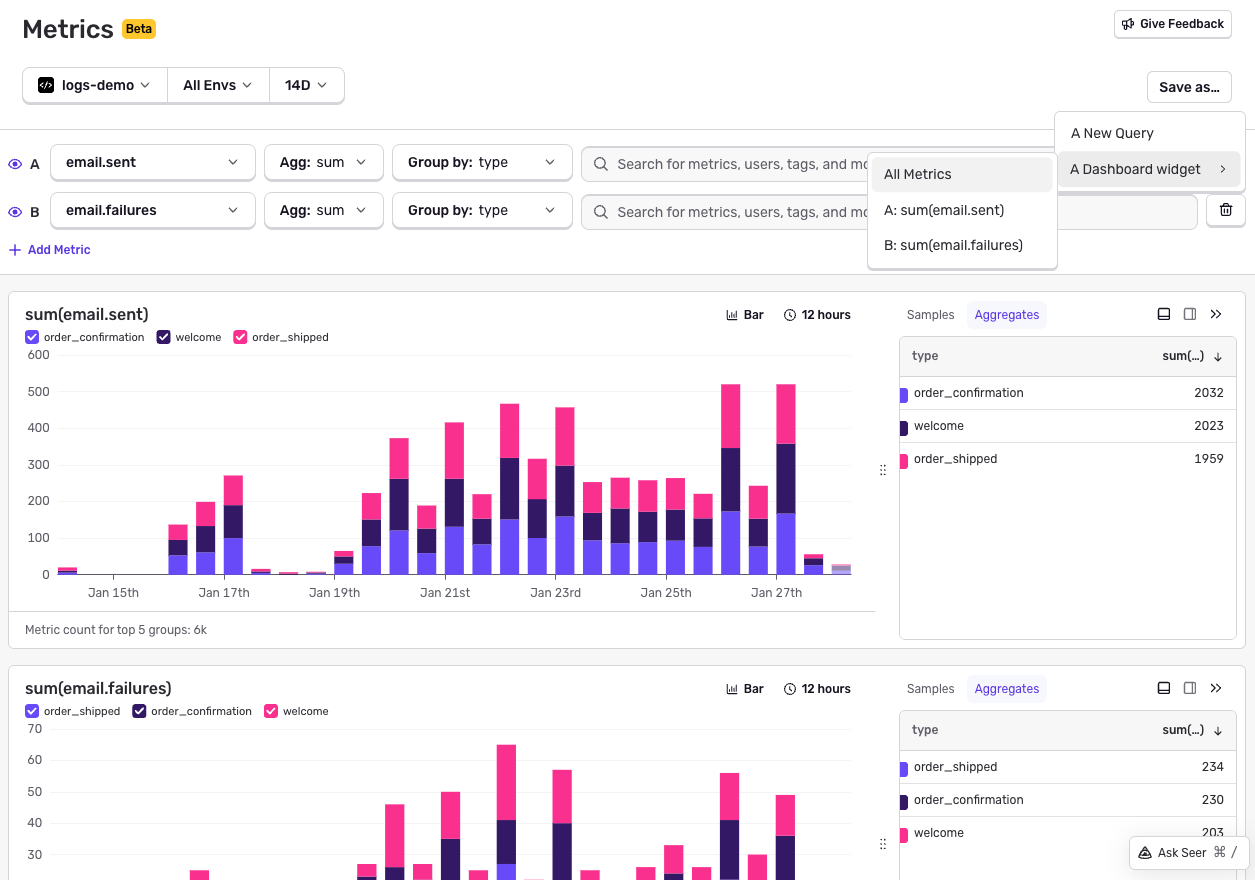Screen dimensions: 1255x880
Task: Click order_confirmation row value 2032
Action: click(1209, 393)
